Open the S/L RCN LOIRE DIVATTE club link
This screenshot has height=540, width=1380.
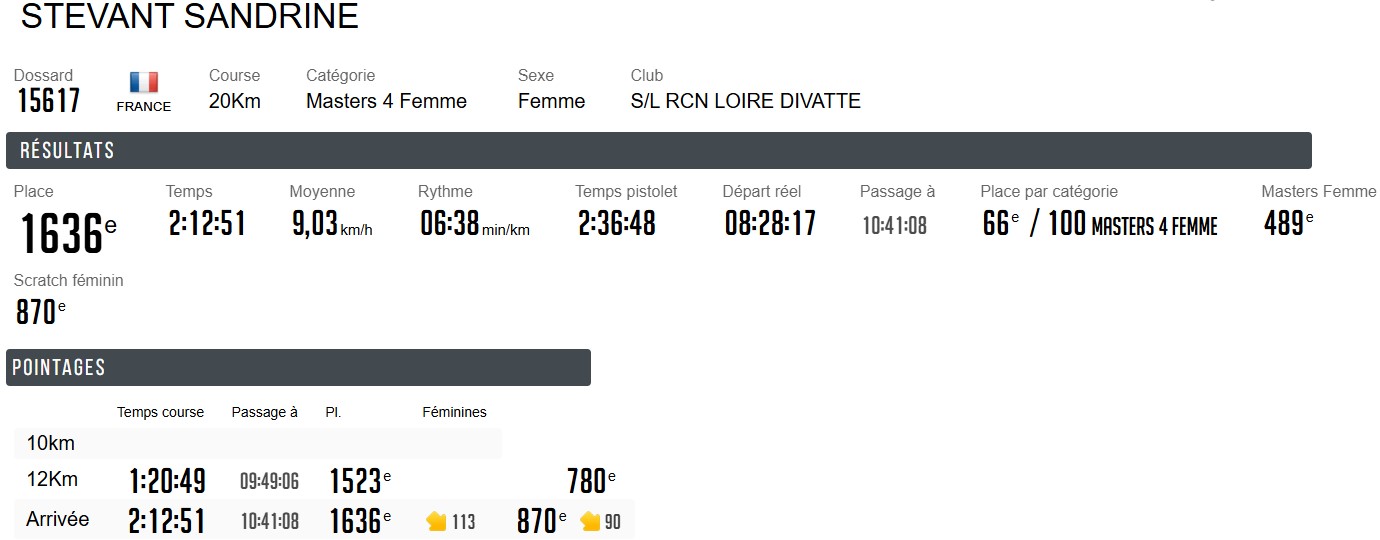pyautogui.click(x=745, y=101)
